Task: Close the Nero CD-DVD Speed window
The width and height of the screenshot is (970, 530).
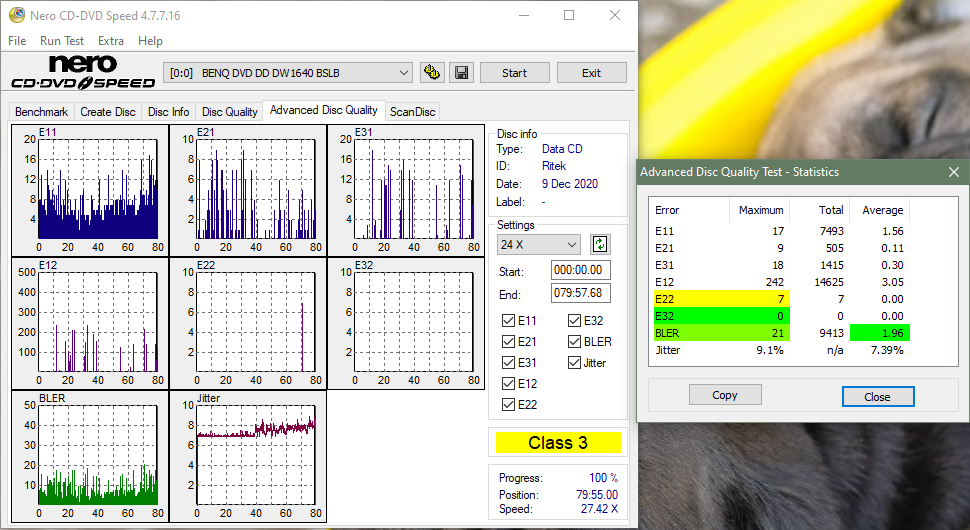Action: (x=615, y=15)
